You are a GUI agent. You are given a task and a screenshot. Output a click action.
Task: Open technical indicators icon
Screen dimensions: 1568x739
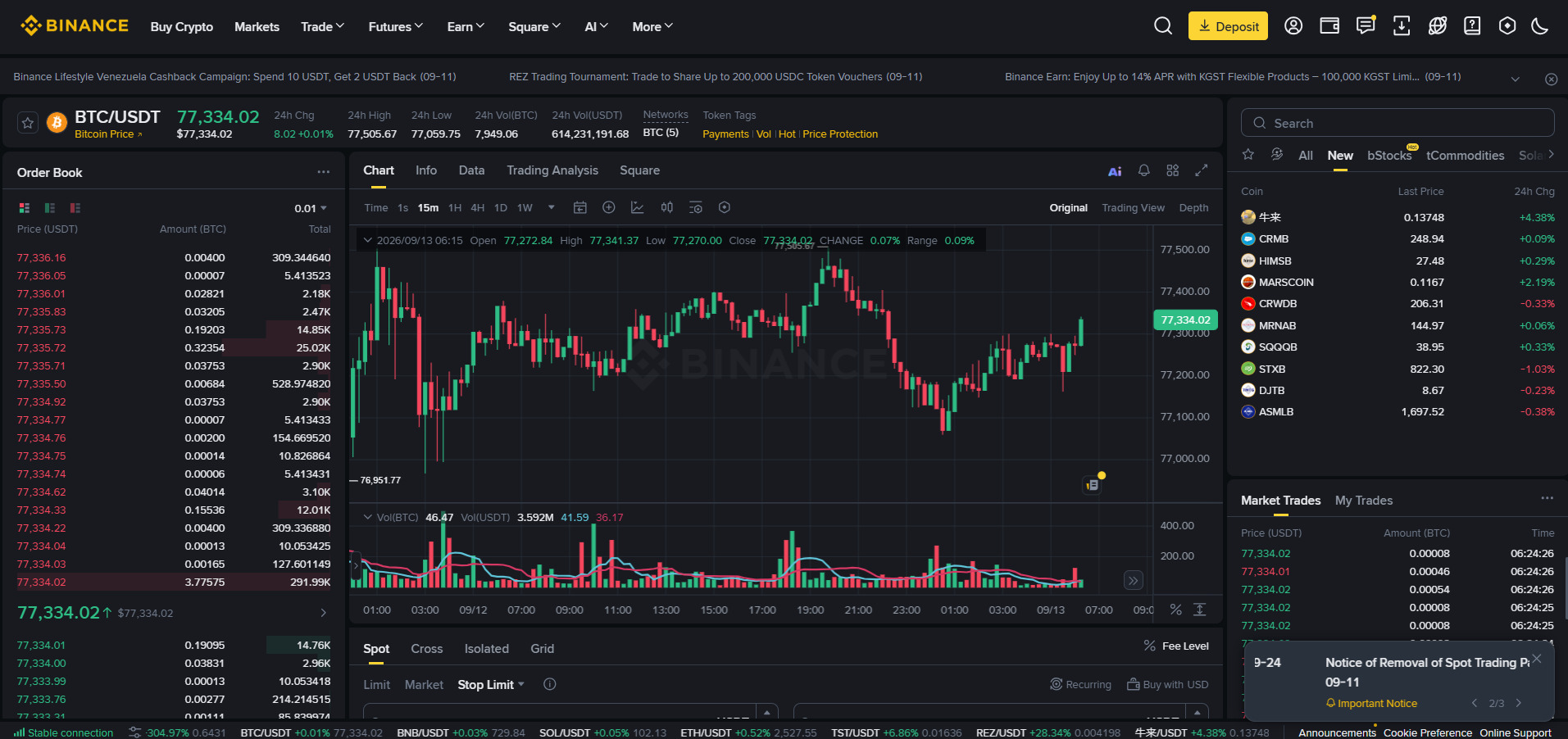638,208
